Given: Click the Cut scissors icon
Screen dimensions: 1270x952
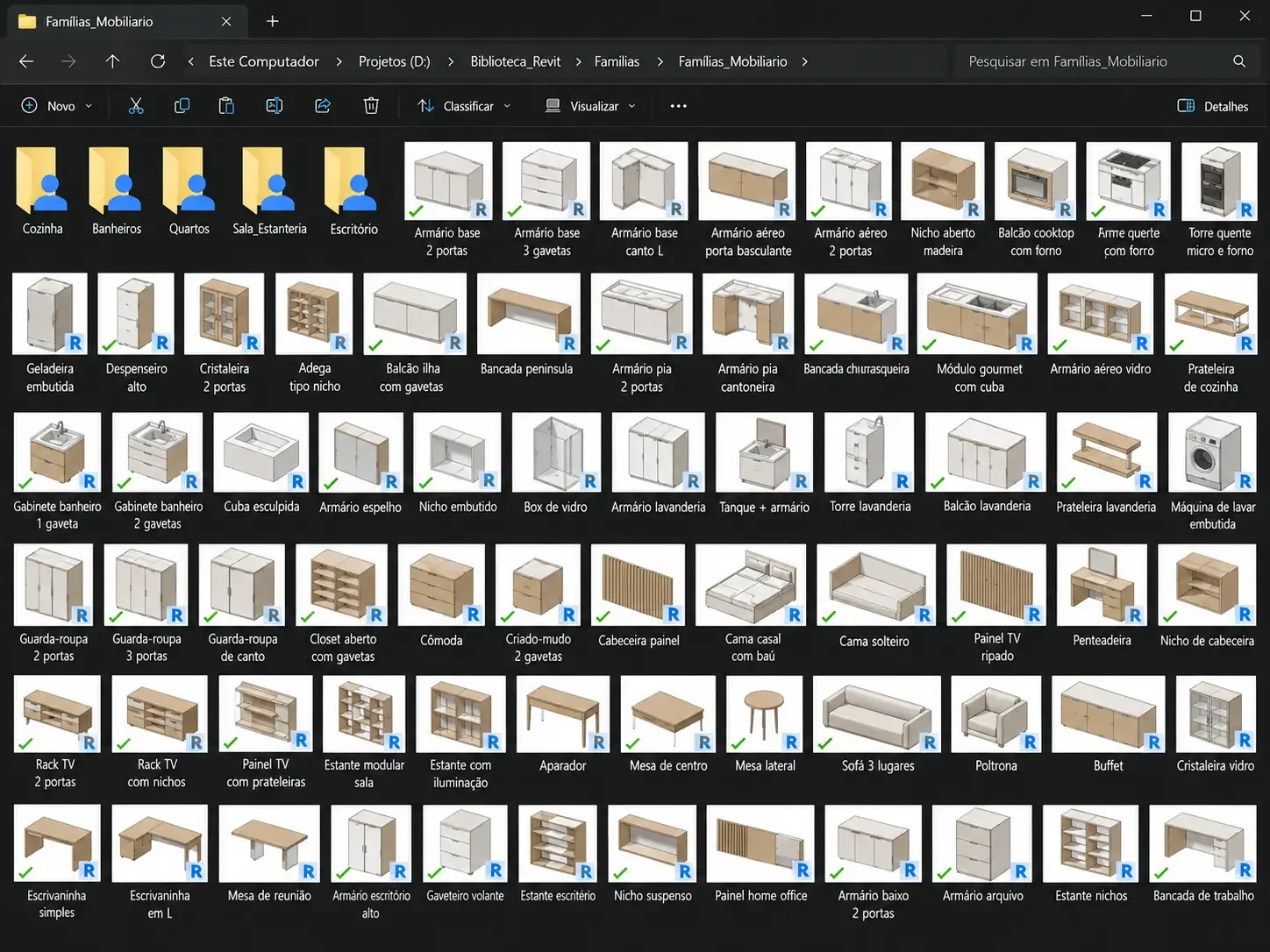Looking at the screenshot, I should [x=136, y=106].
